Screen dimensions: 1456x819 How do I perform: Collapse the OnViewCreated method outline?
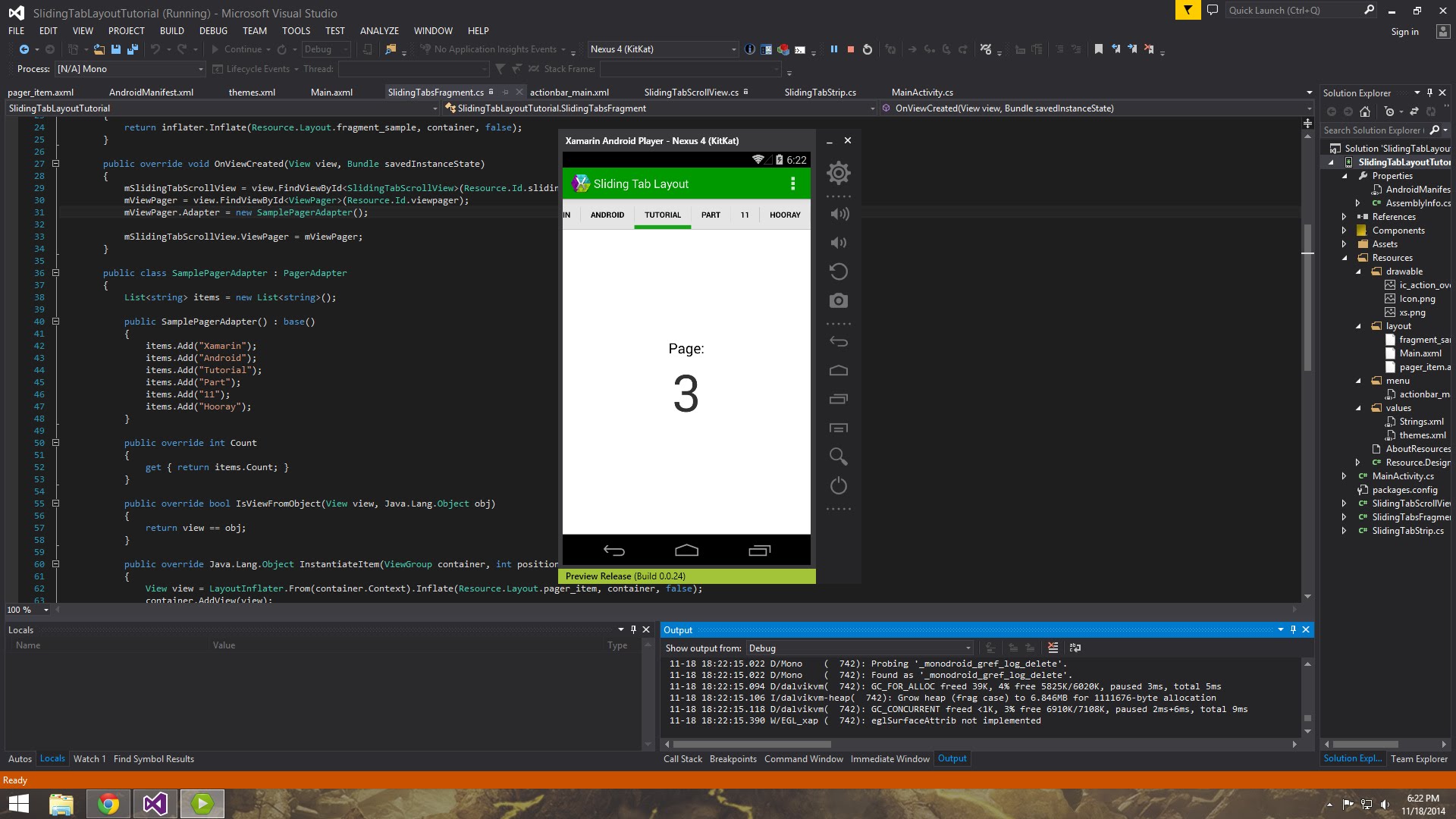tap(55, 164)
